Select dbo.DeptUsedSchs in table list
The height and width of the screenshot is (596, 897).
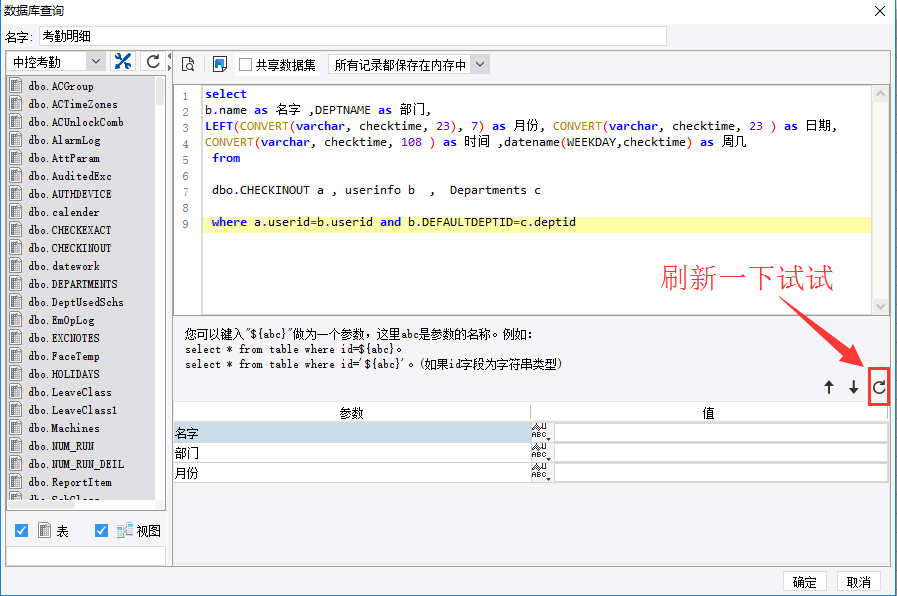pyautogui.click(x=76, y=302)
